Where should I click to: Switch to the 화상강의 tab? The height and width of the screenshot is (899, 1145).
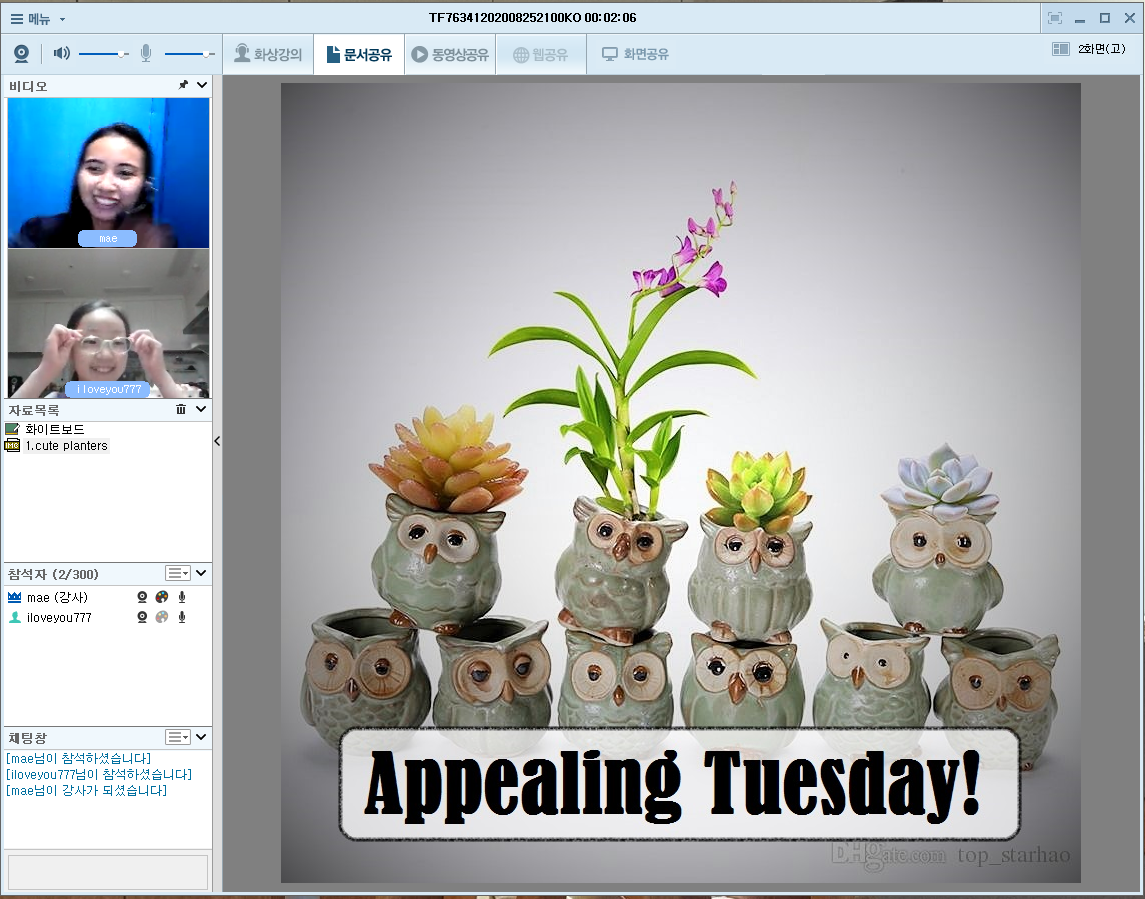point(268,55)
